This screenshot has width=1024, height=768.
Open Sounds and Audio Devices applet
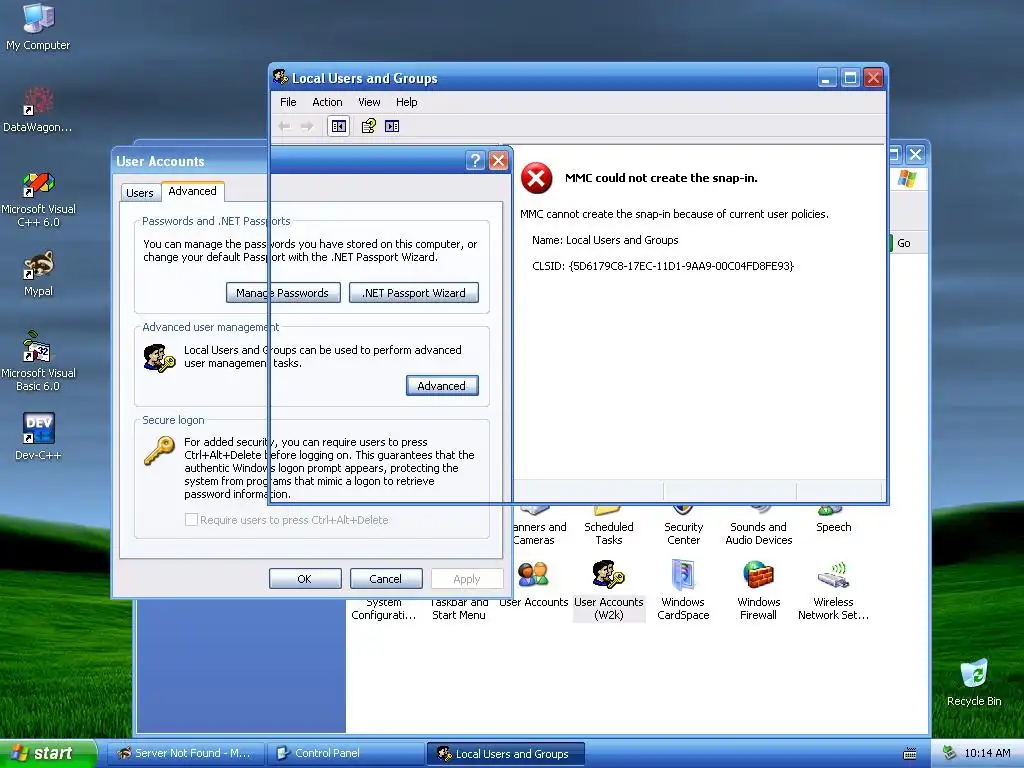(x=758, y=525)
